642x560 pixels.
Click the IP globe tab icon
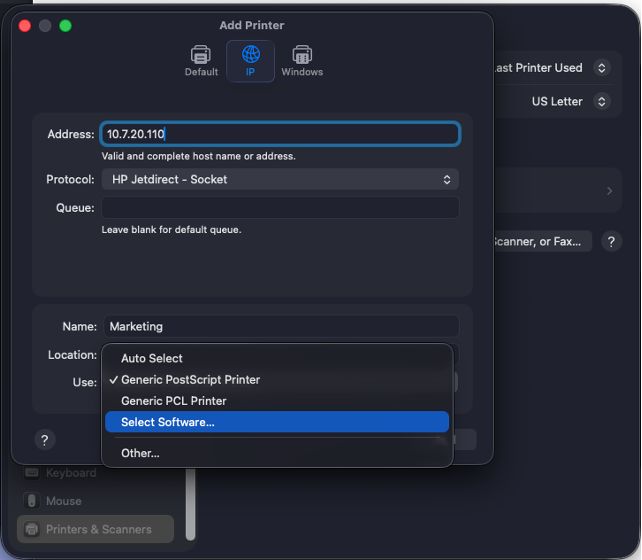(250, 60)
